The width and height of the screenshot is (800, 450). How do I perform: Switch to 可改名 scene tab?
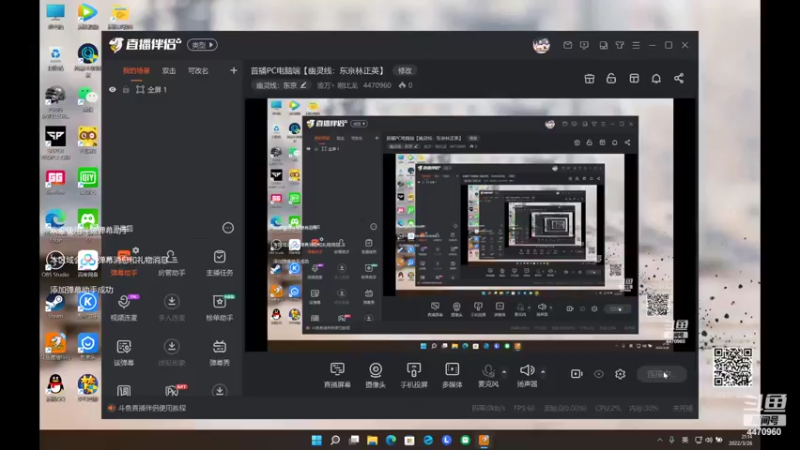pyautogui.click(x=198, y=71)
